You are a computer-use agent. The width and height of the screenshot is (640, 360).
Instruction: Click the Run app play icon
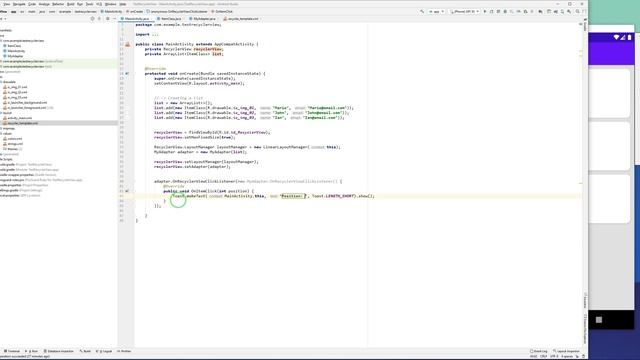485,11
